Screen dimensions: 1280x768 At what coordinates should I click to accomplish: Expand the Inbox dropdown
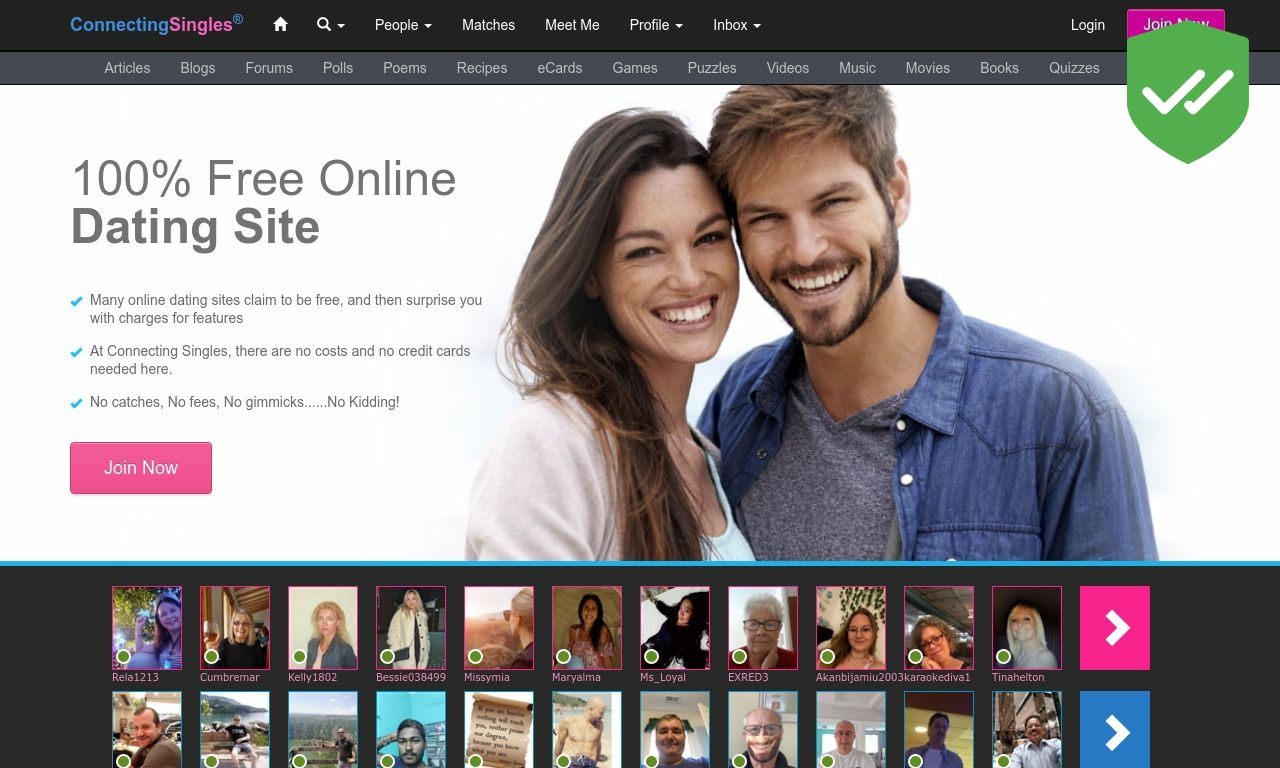pyautogui.click(x=737, y=25)
